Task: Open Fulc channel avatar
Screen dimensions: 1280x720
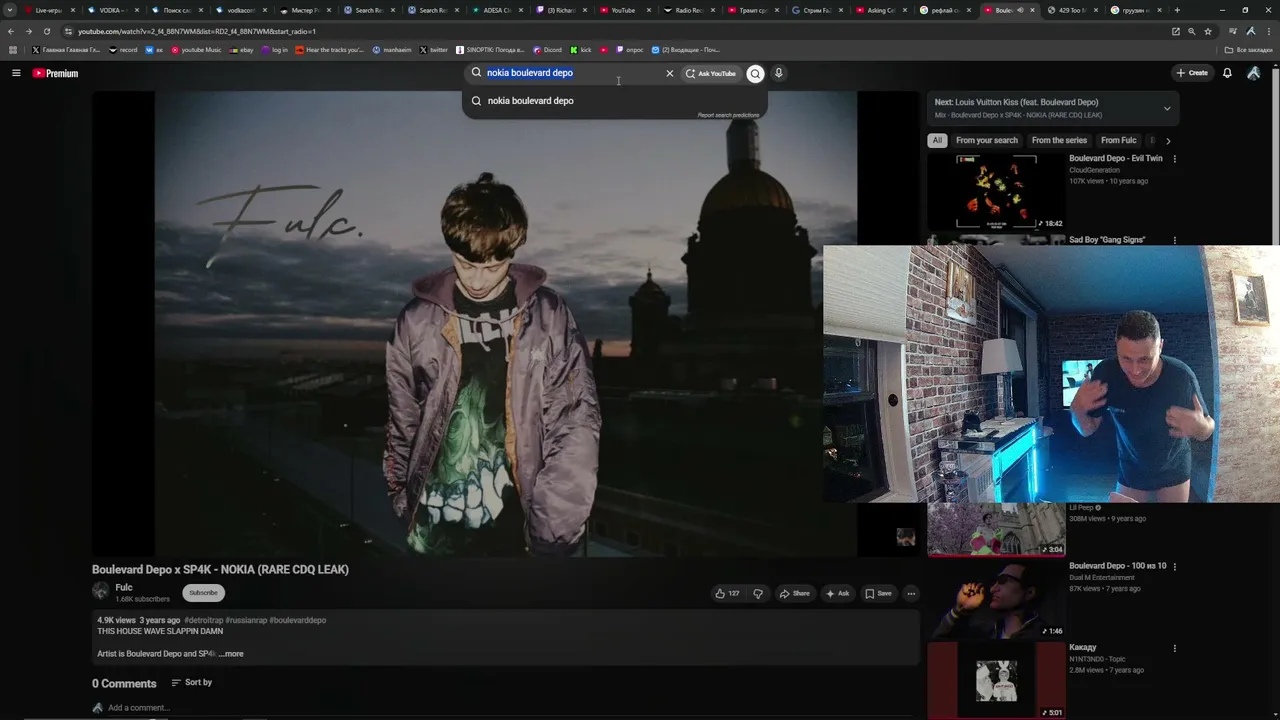Action: click(101, 592)
